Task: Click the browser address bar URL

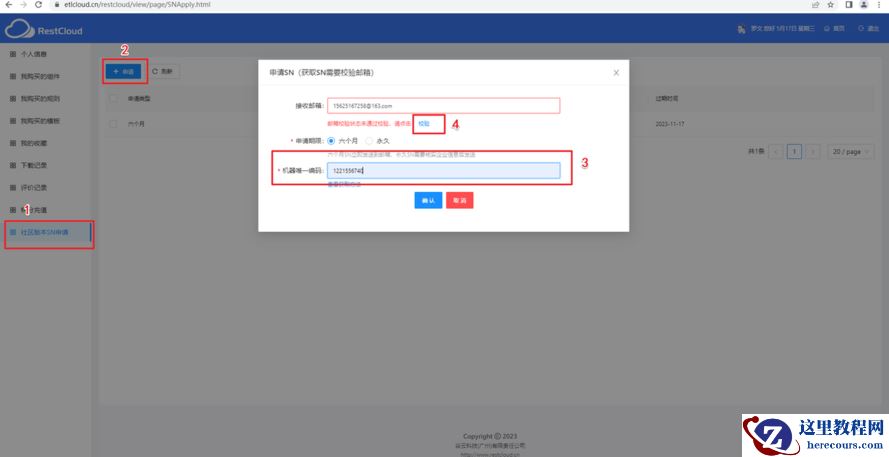Action: [x=137, y=5]
